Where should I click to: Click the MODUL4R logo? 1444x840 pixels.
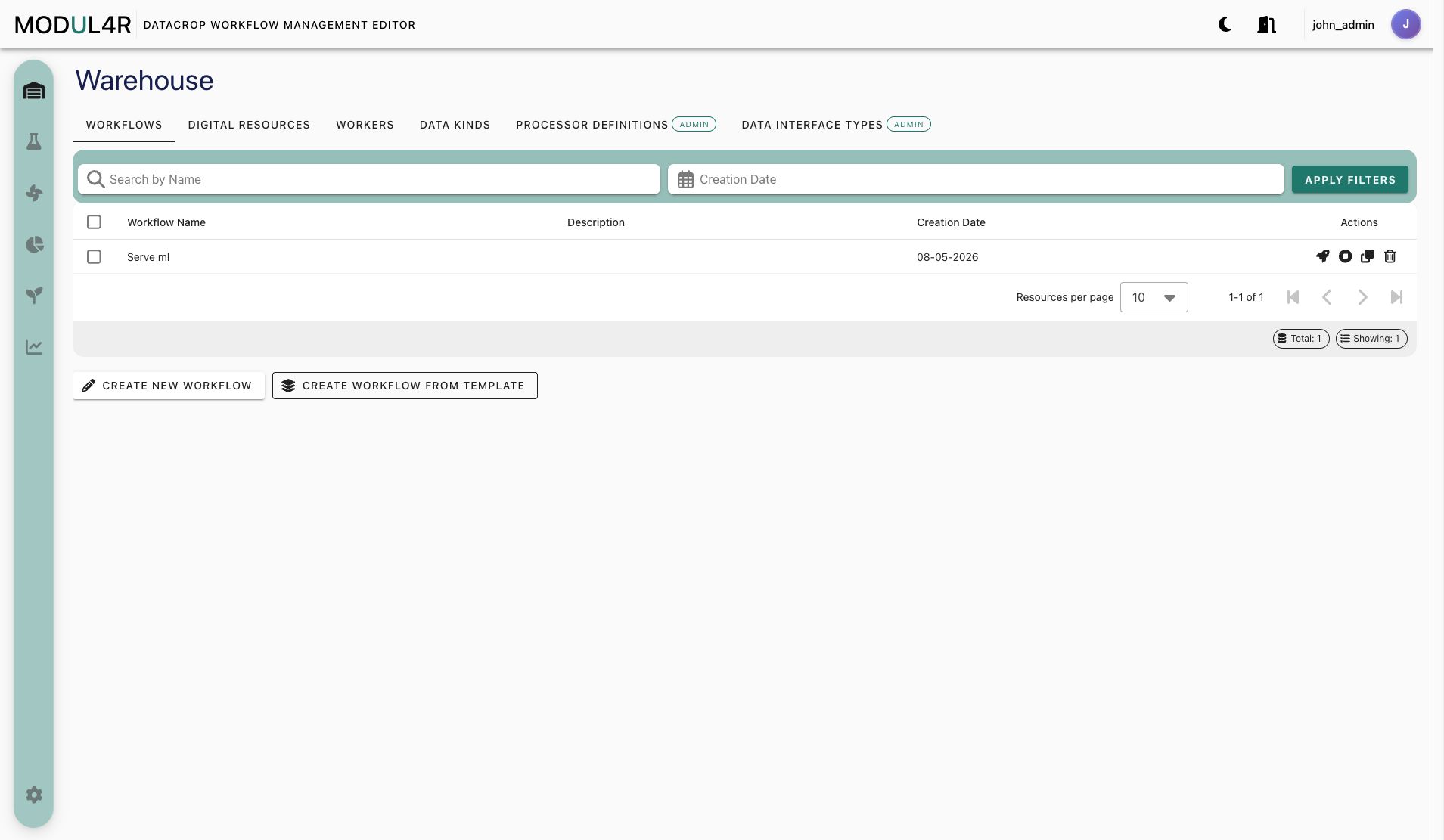click(x=73, y=25)
